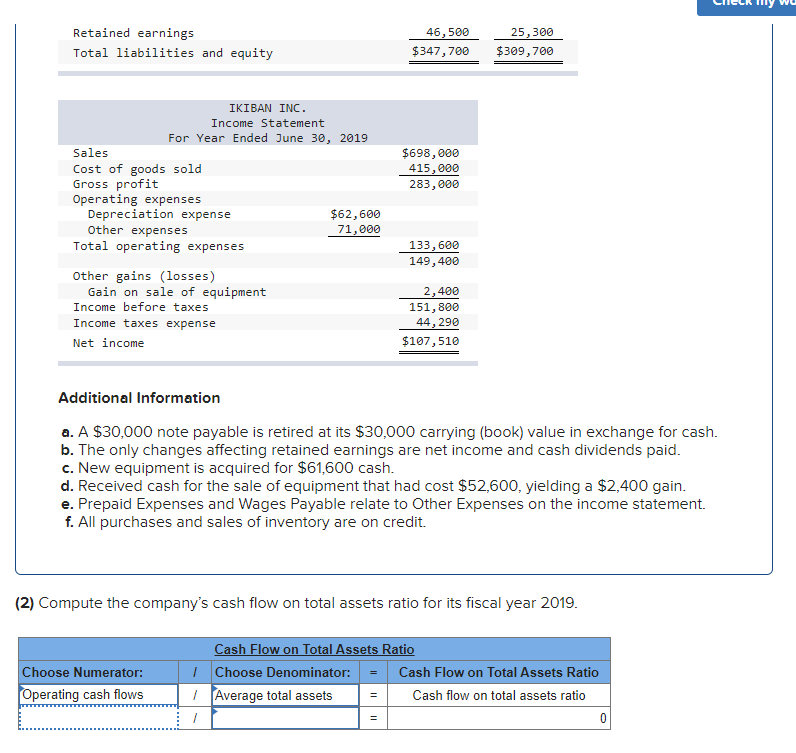The image size is (796, 753).
Task: Click the Sales amount $698,000
Action: pos(430,153)
